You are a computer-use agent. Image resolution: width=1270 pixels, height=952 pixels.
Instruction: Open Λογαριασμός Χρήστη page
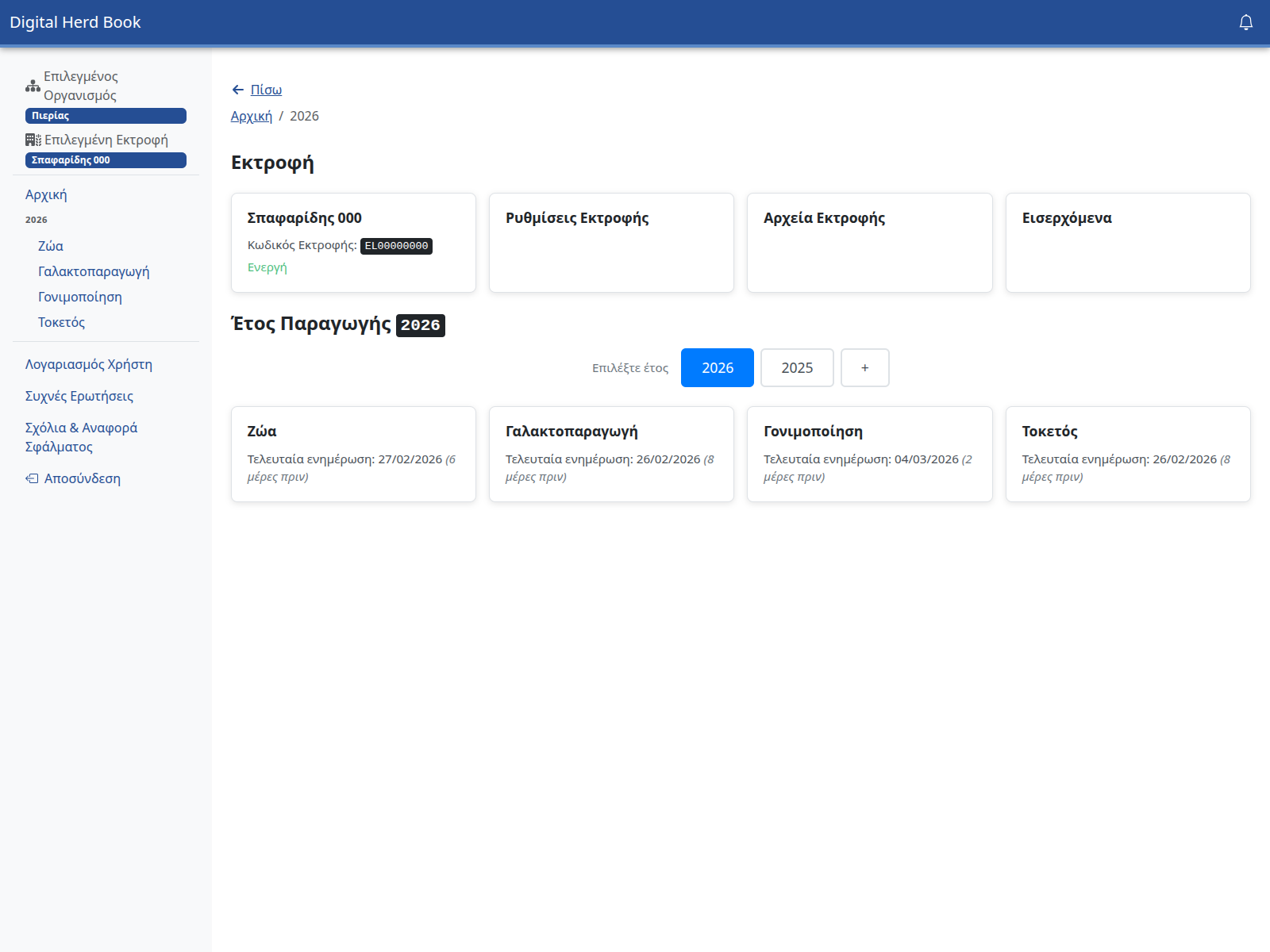pos(89,364)
